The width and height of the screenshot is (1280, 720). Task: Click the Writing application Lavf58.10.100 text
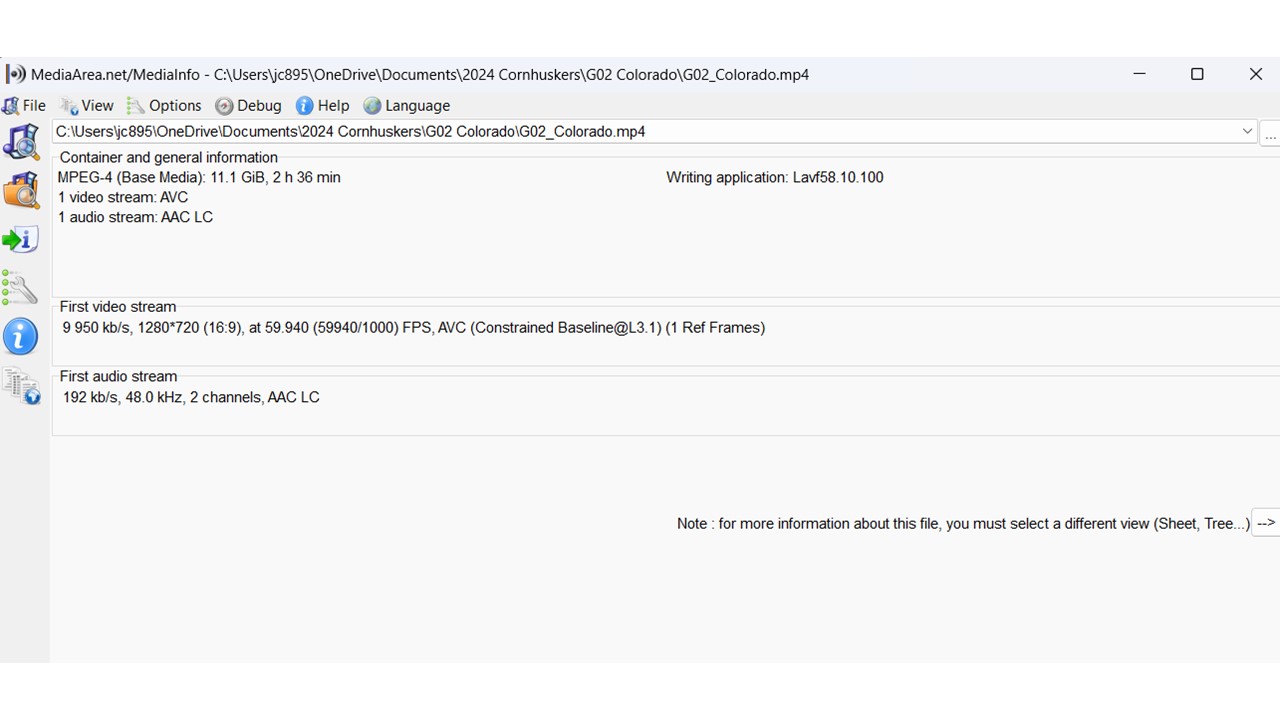(x=775, y=177)
